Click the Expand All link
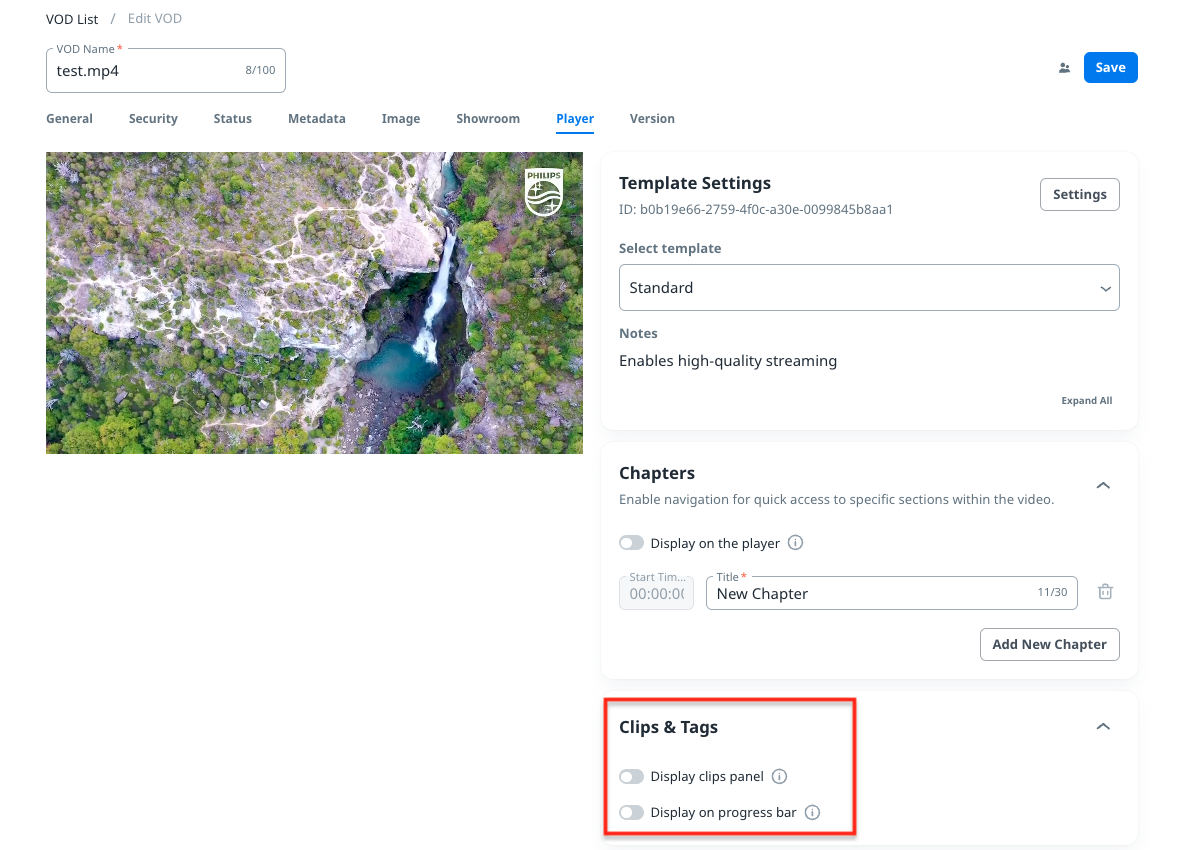This screenshot has height=850, width=1185. (1086, 401)
